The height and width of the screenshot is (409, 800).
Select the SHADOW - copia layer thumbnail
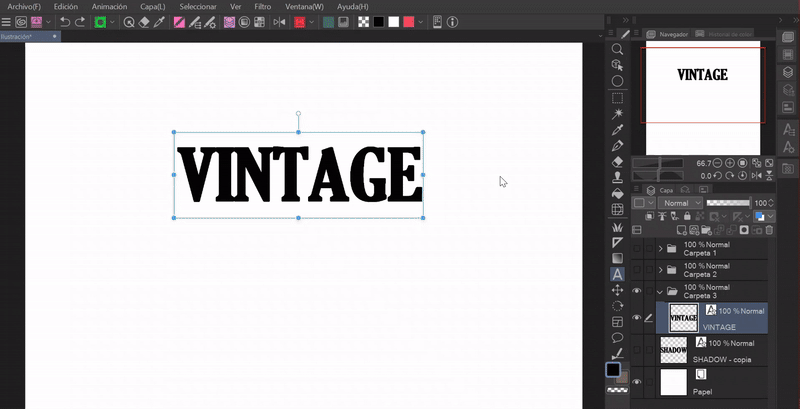tap(673, 349)
